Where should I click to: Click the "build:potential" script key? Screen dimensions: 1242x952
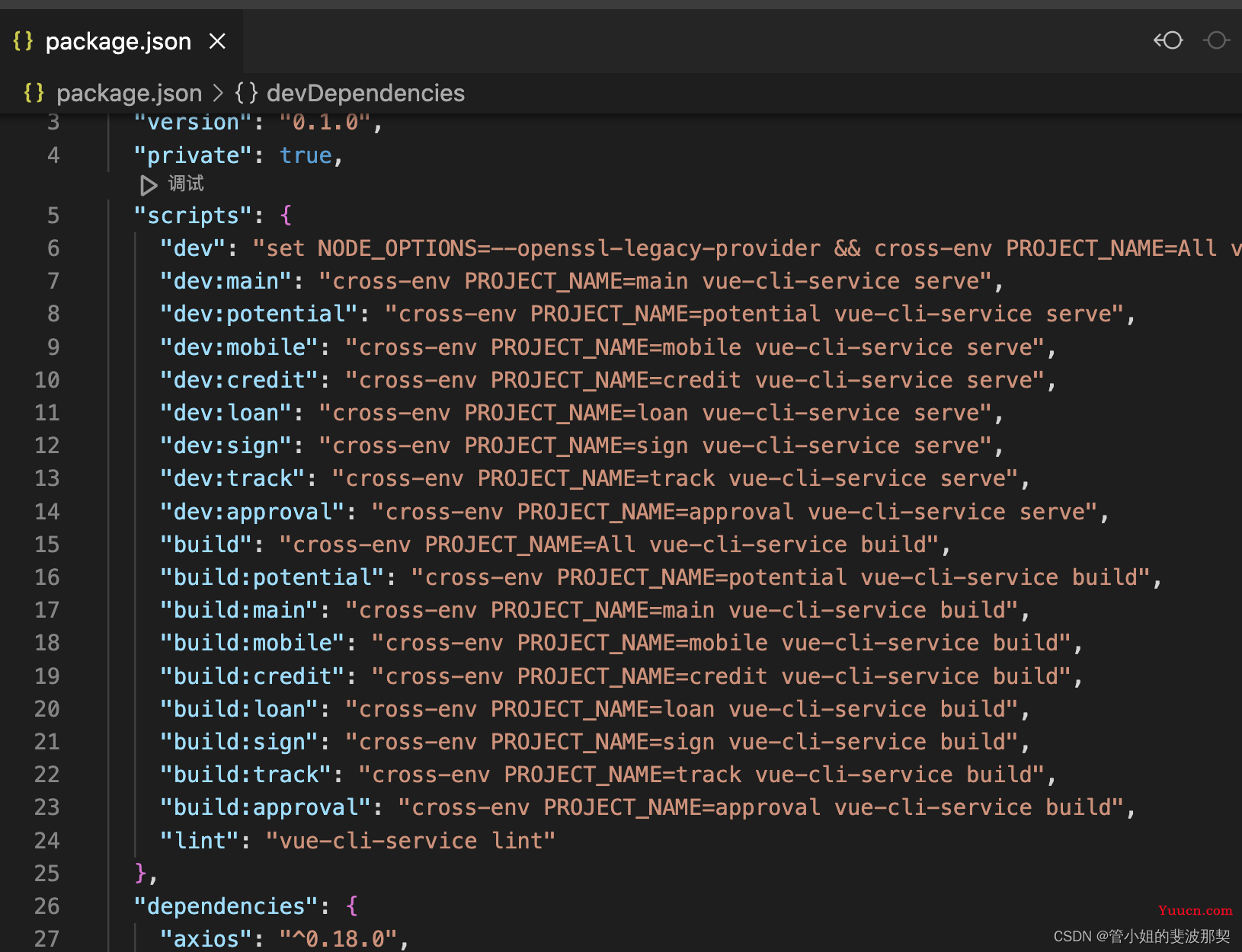tap(273, 577)
